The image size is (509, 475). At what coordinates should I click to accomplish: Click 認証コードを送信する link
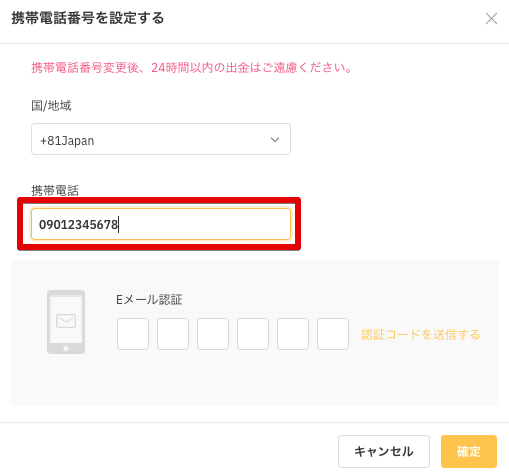point(421,334)
